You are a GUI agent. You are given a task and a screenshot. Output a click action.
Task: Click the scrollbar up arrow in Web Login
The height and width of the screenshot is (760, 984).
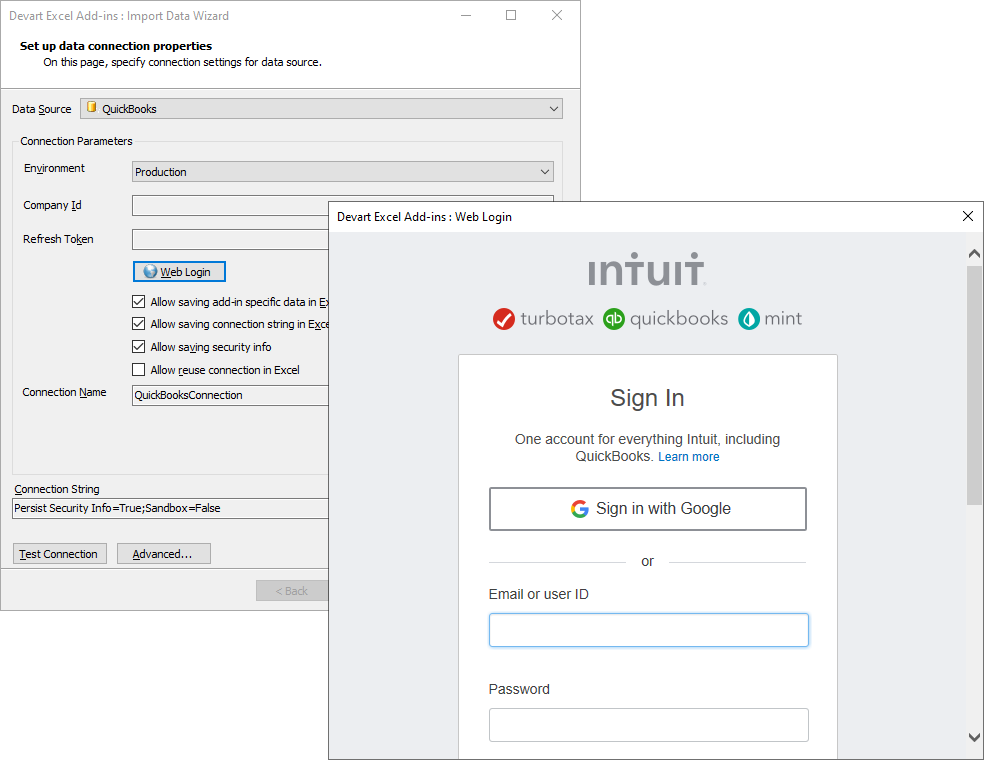974,254
